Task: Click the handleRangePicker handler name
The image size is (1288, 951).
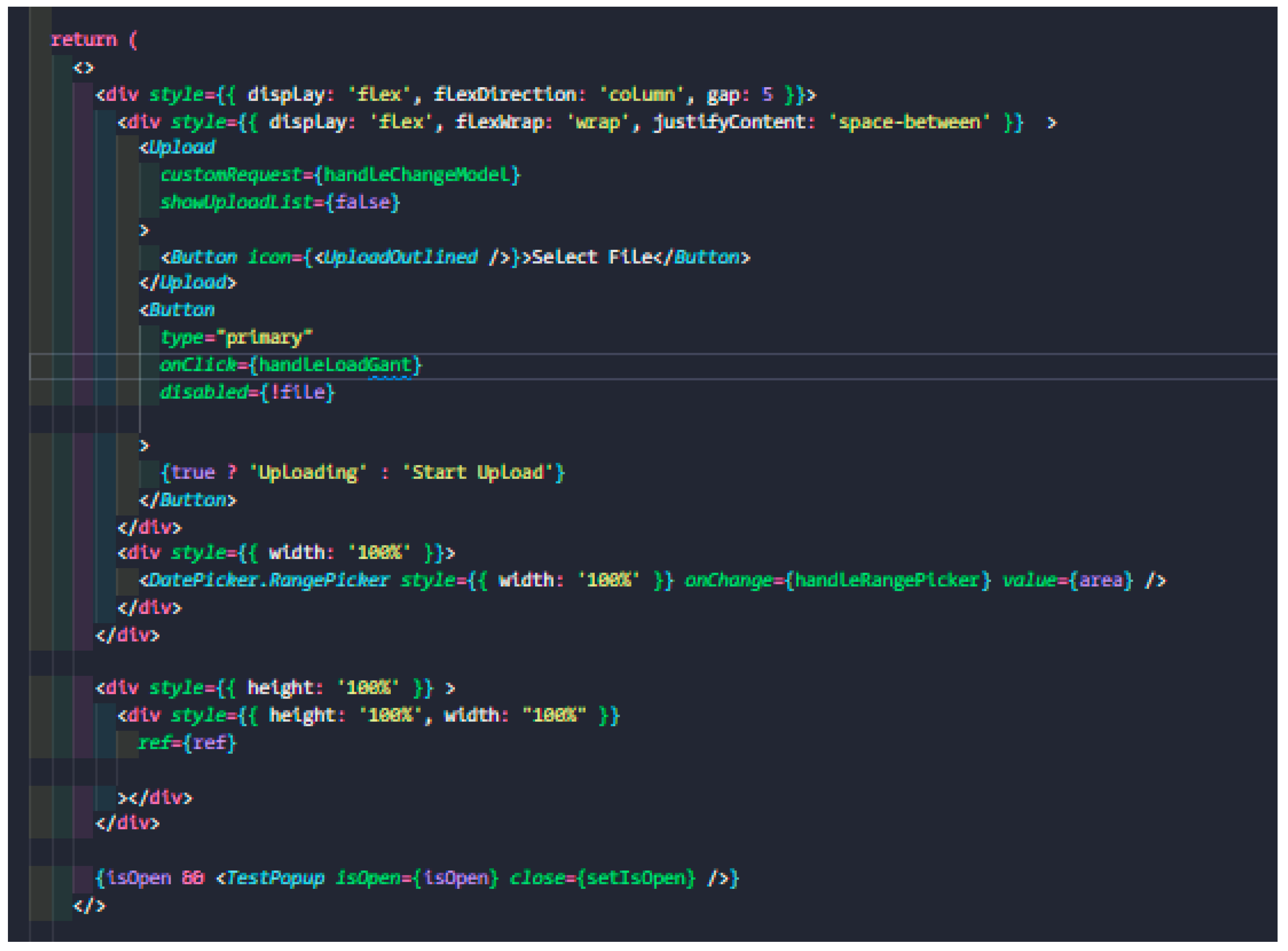Action: click(x=887, y=580)
